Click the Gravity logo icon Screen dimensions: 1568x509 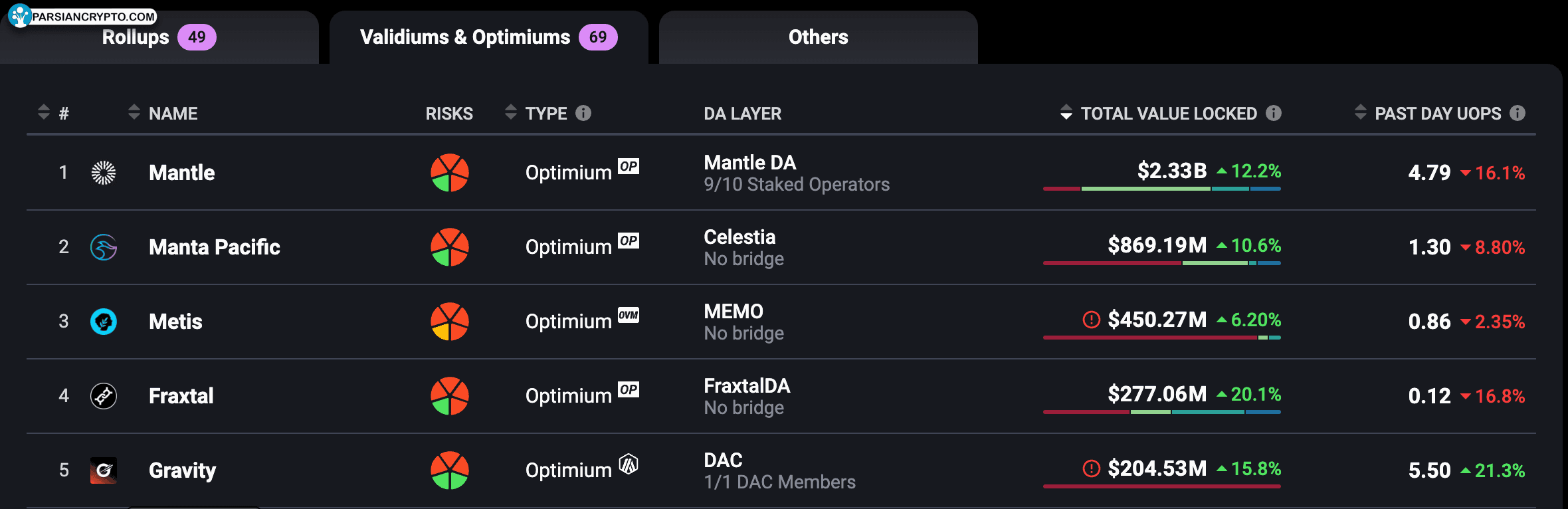(x=104, y=470)
